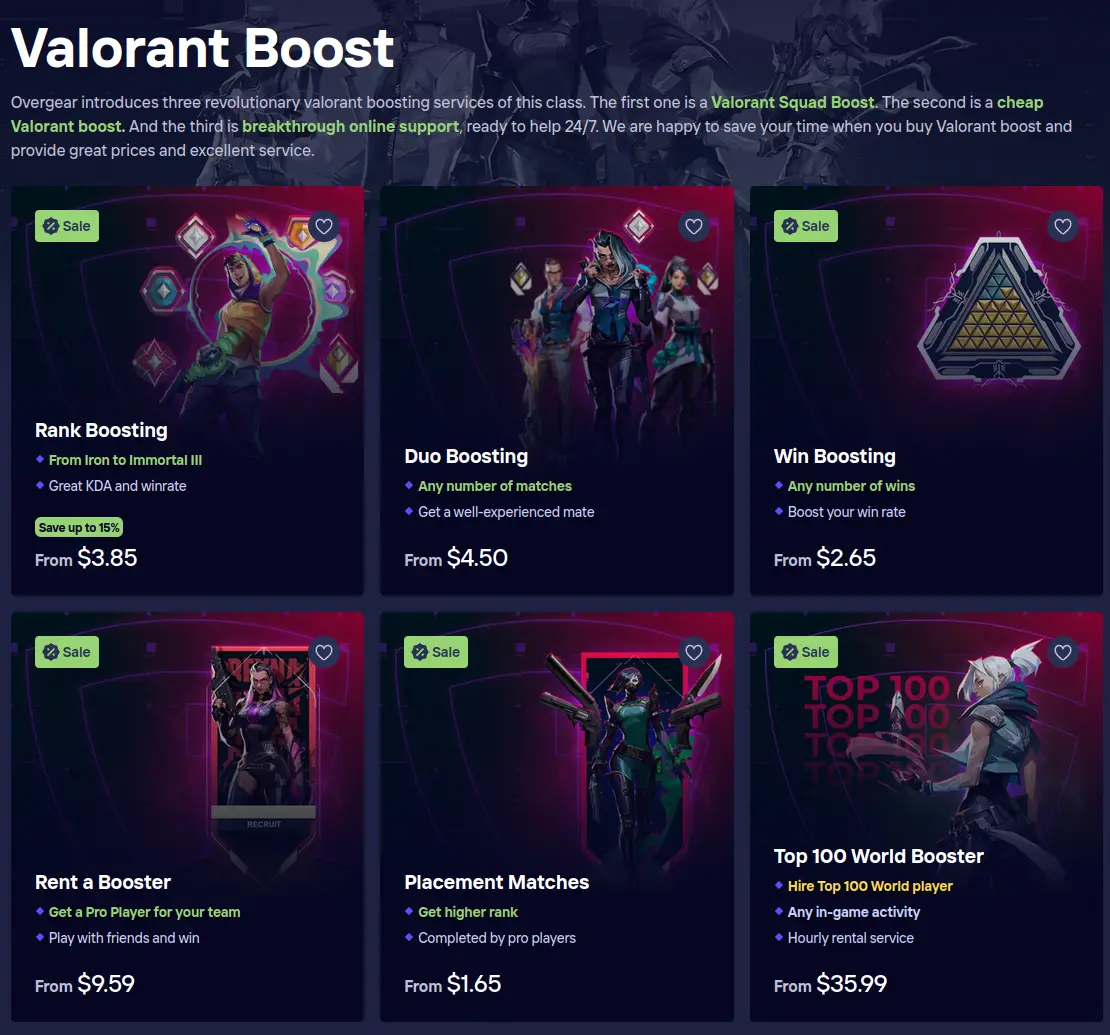Viewport: 1110px width, 1035px height.
Task: Open the Duo Boosting product title
Action: (x=466, y=457)
